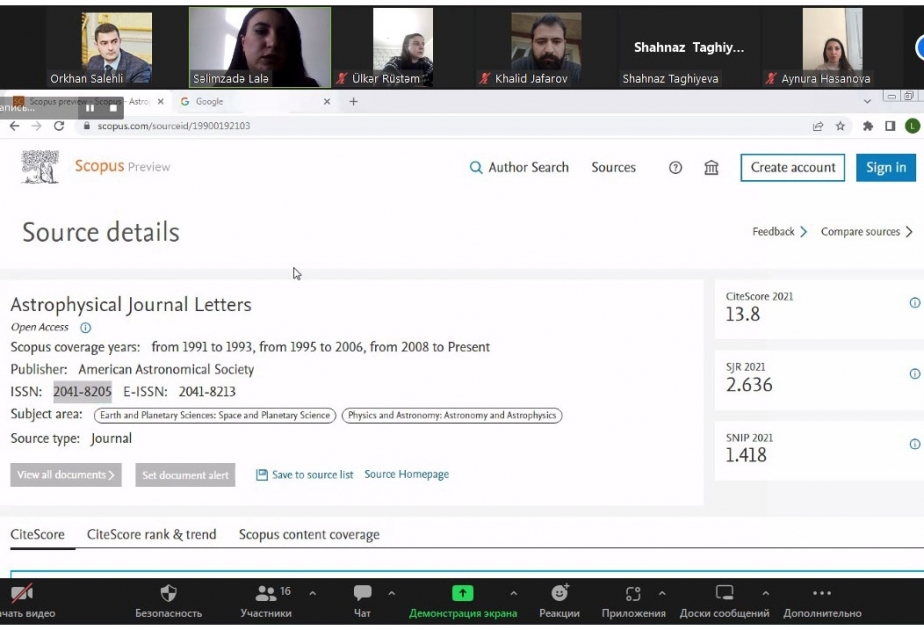The height and width of the screenshot is (630, 924).
Task: Click the green Share Screen icon
Action: pyautogui.click(x=463, y=593)
